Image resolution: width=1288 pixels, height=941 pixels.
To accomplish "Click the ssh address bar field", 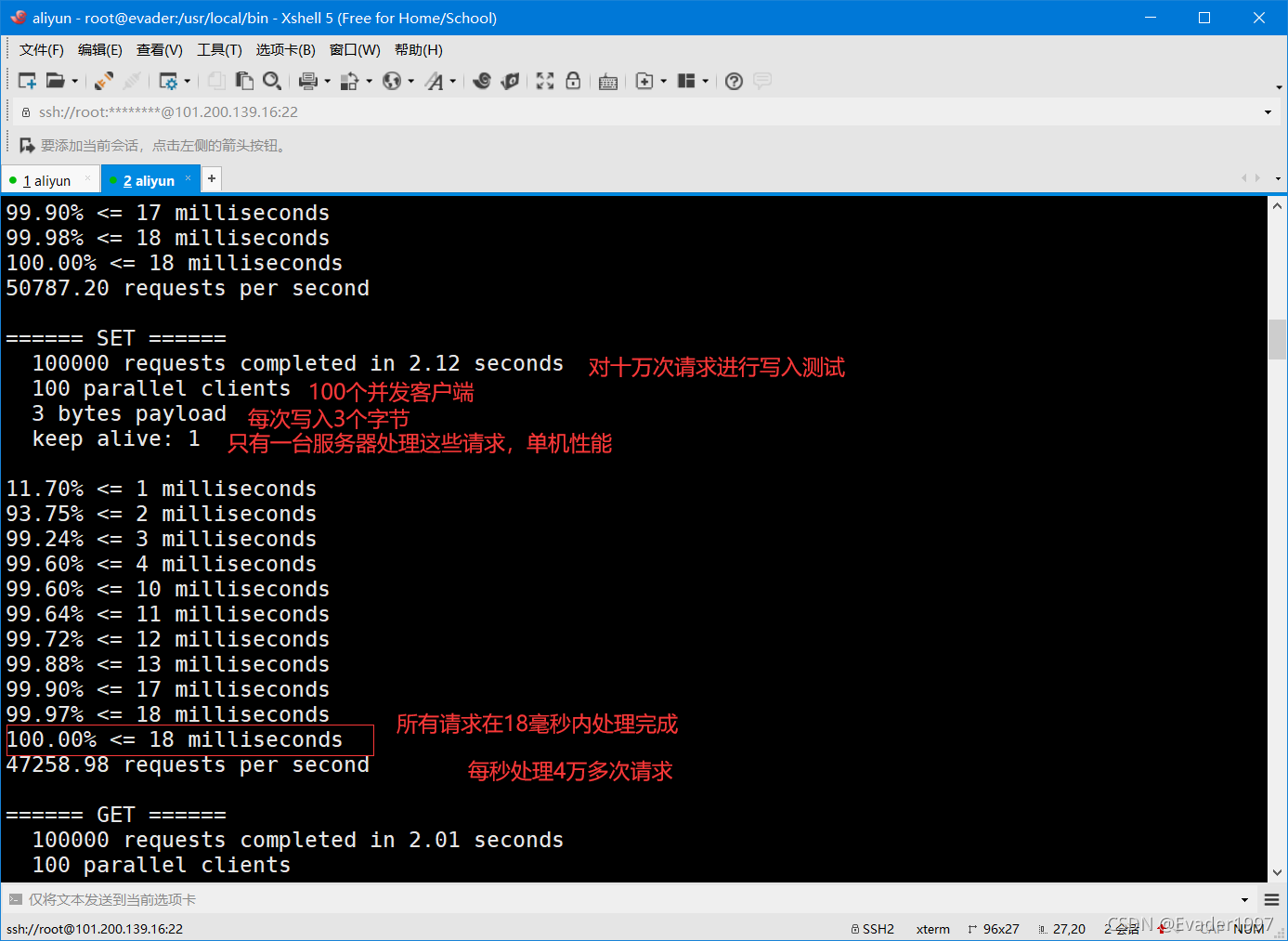I will [641, 112].
